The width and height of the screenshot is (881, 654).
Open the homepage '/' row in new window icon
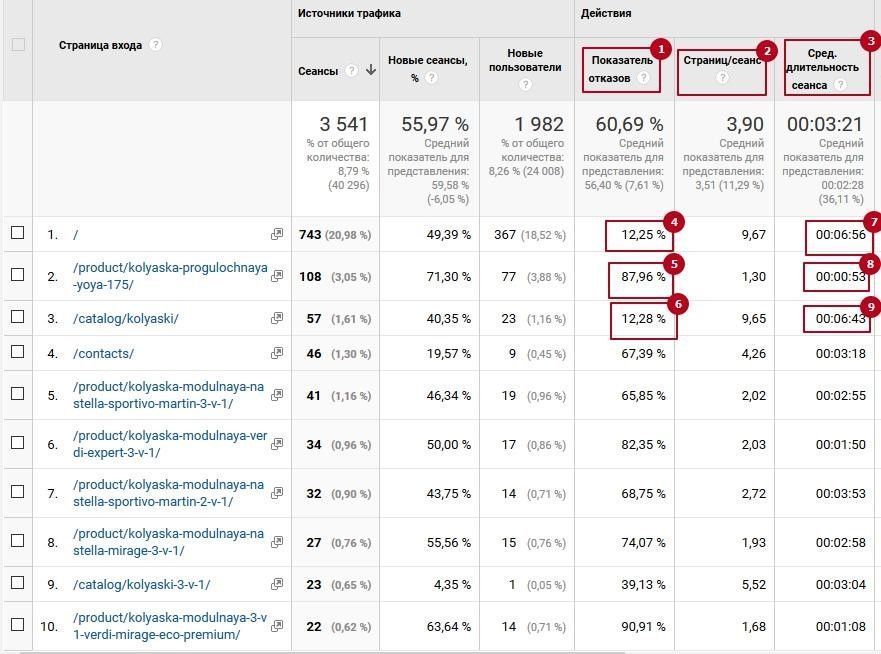pos(277,234)
